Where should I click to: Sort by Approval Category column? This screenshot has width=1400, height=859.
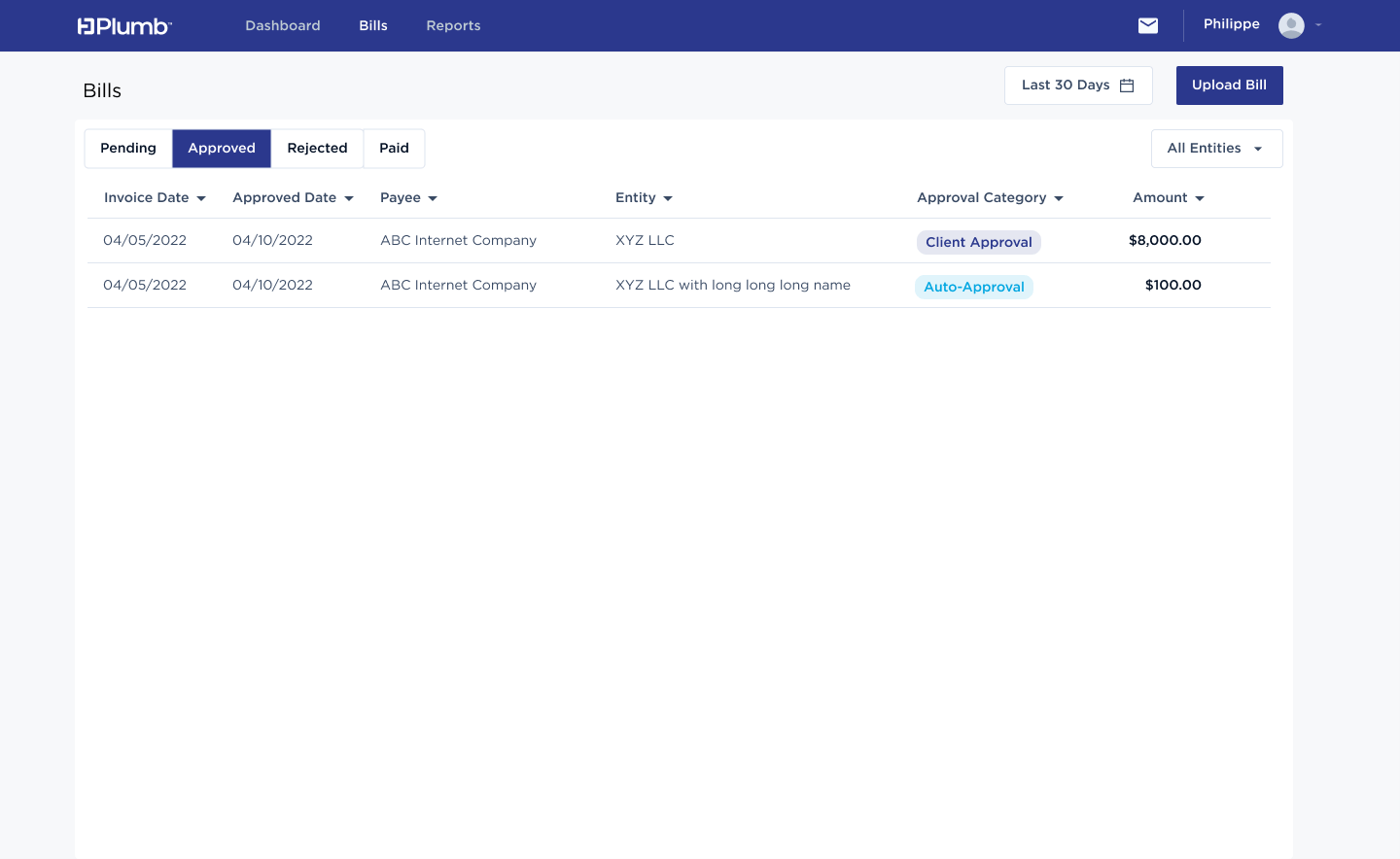click(990, 198)
